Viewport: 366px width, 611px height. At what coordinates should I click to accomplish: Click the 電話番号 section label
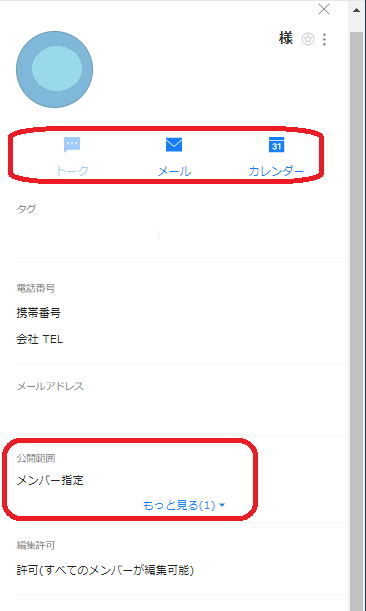click(35, 288)
